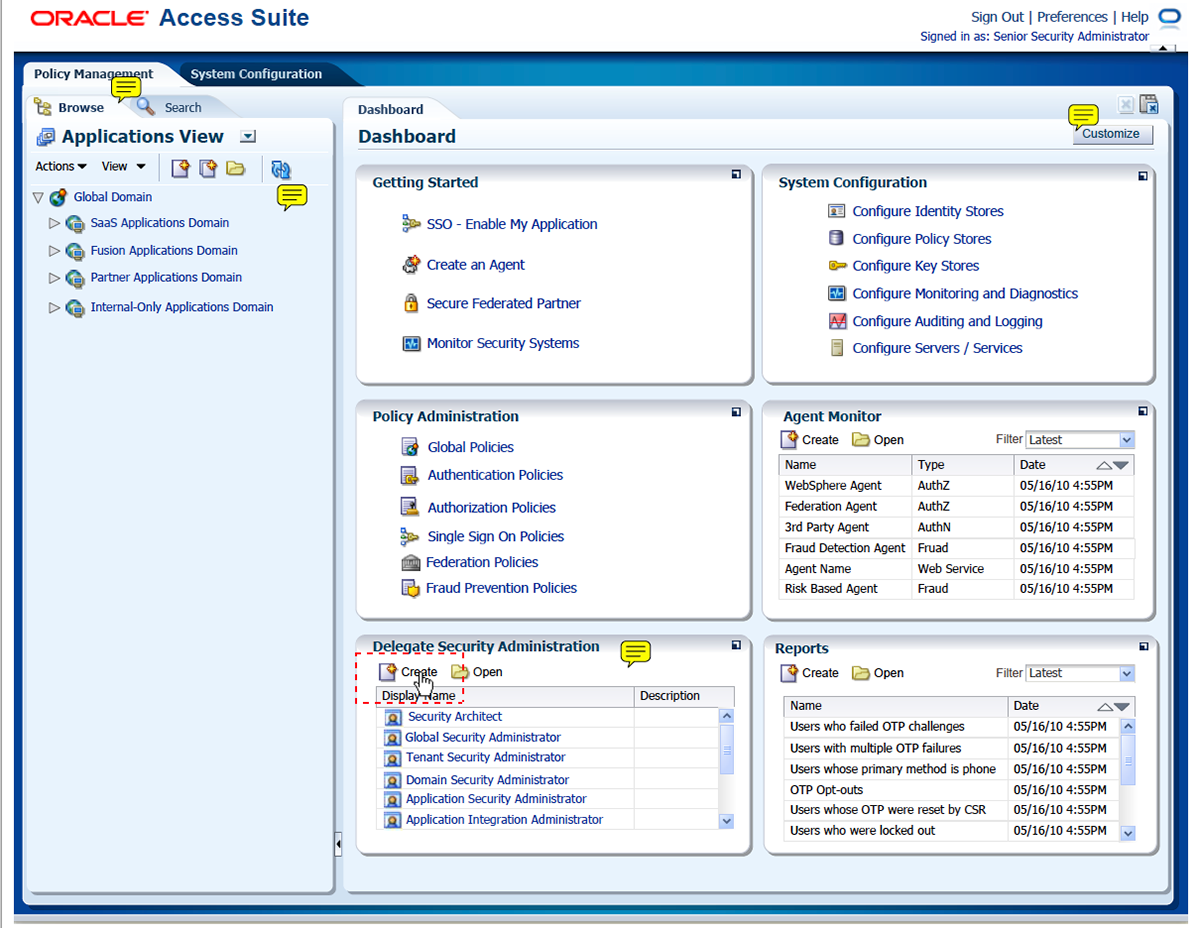
Task: Expand the Fusion Applications Domain node
Action: pyautogui.click(x=55, y=251)
